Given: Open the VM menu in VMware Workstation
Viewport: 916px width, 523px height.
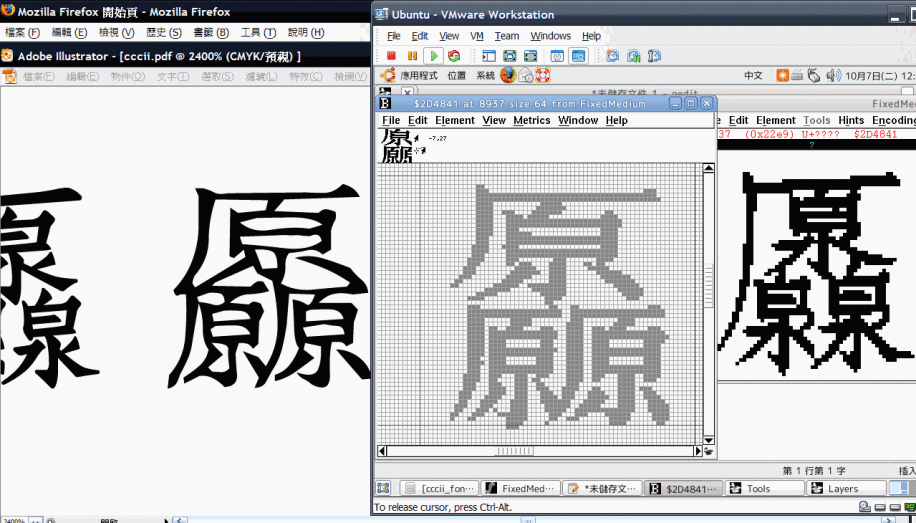Looking at the screenshot, I should click(477, 36).
